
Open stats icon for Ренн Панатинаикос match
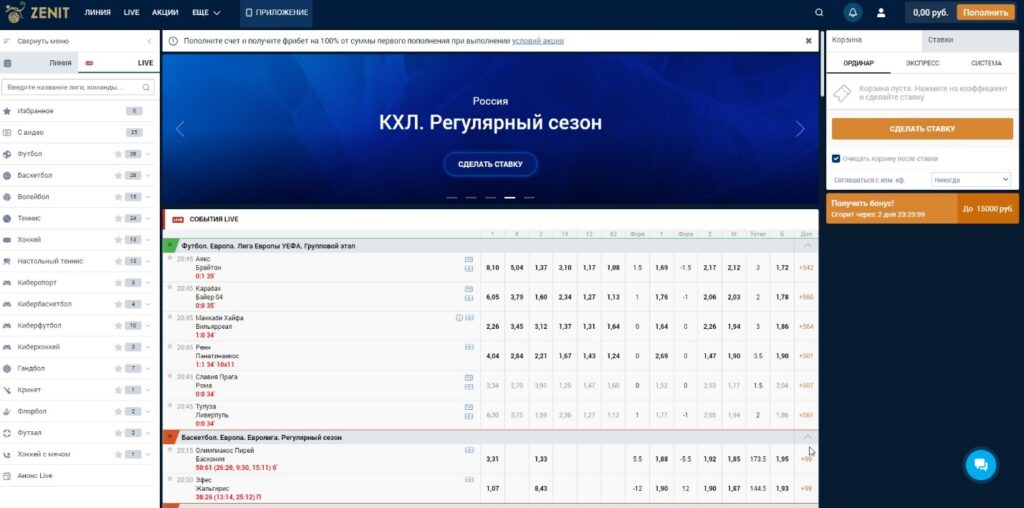469,347
